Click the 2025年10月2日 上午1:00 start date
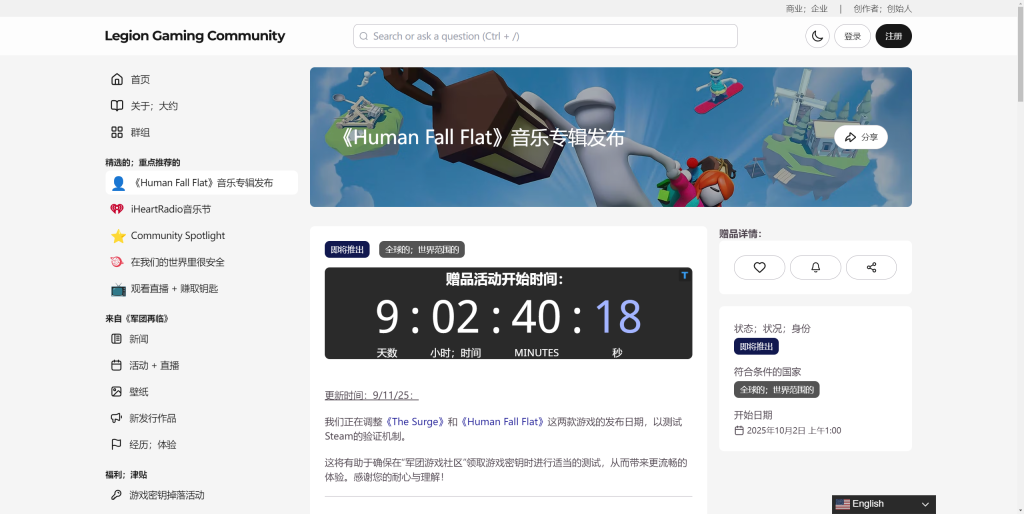1024x514 pixels. coord(793,430)
